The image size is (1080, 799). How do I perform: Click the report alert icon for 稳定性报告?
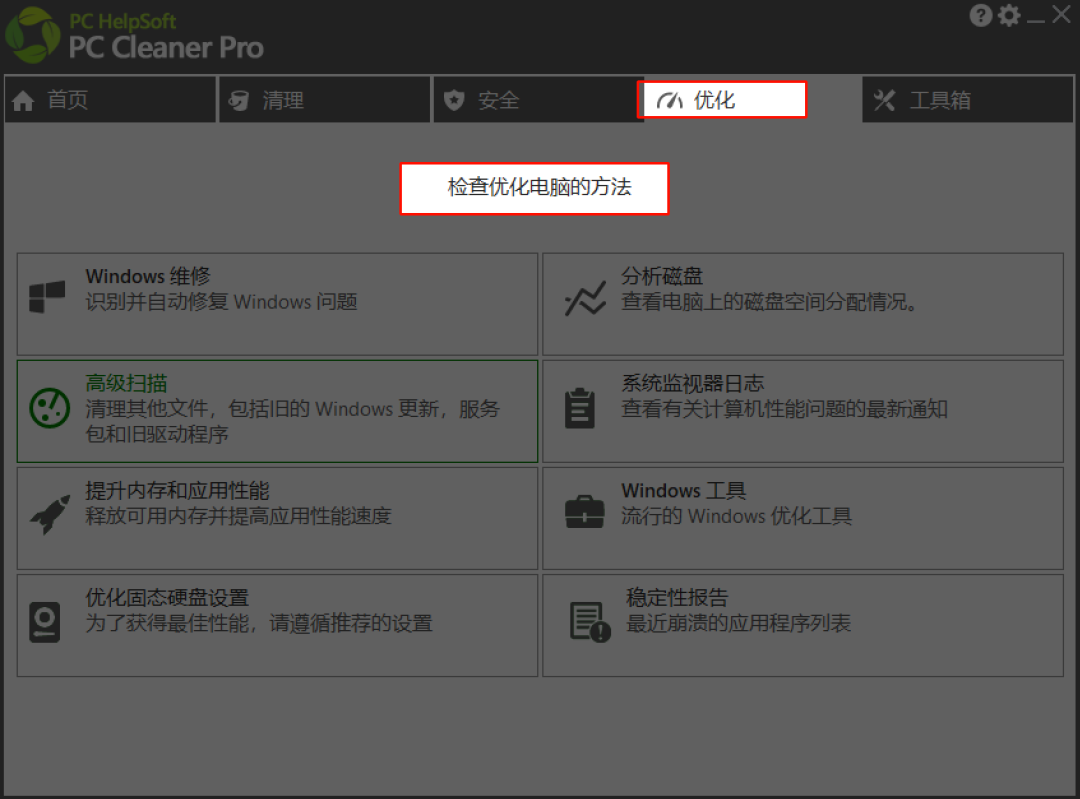click(x=590, y=622)
